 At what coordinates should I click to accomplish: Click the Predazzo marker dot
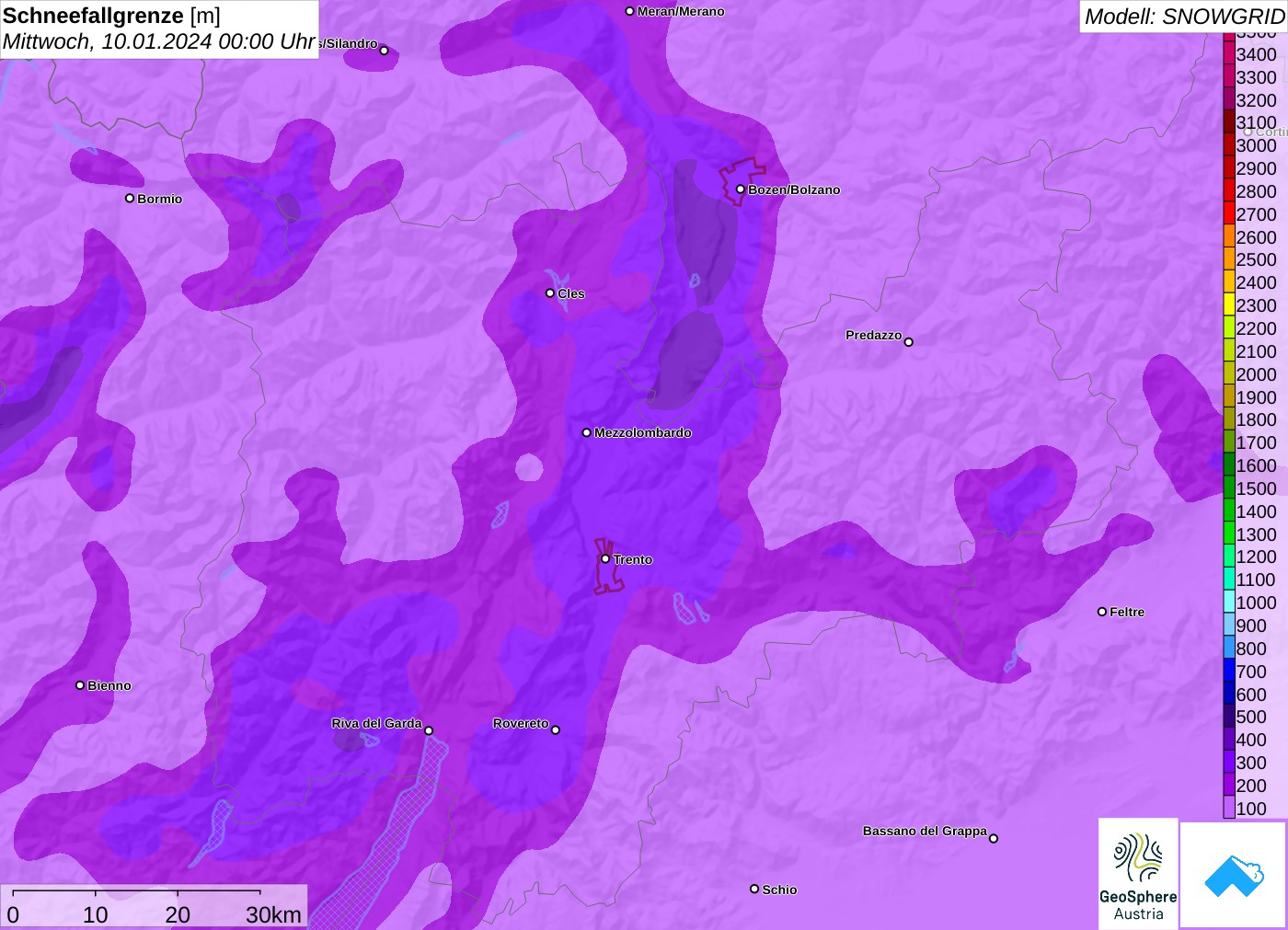point(909,342)
